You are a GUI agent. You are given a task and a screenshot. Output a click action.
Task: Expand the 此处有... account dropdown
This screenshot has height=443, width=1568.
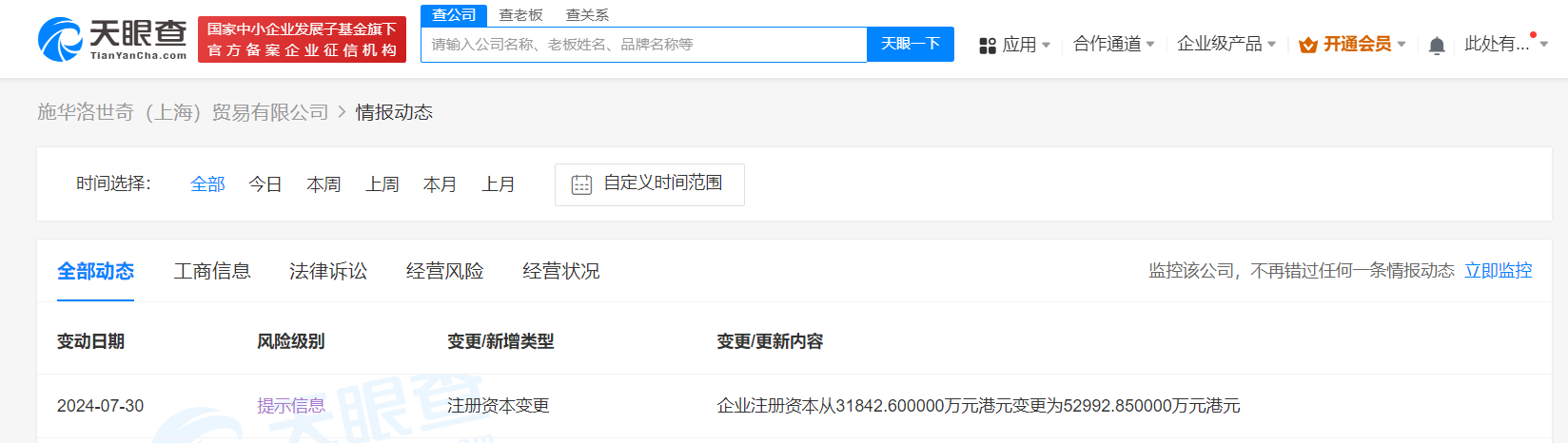(1506, 44)
